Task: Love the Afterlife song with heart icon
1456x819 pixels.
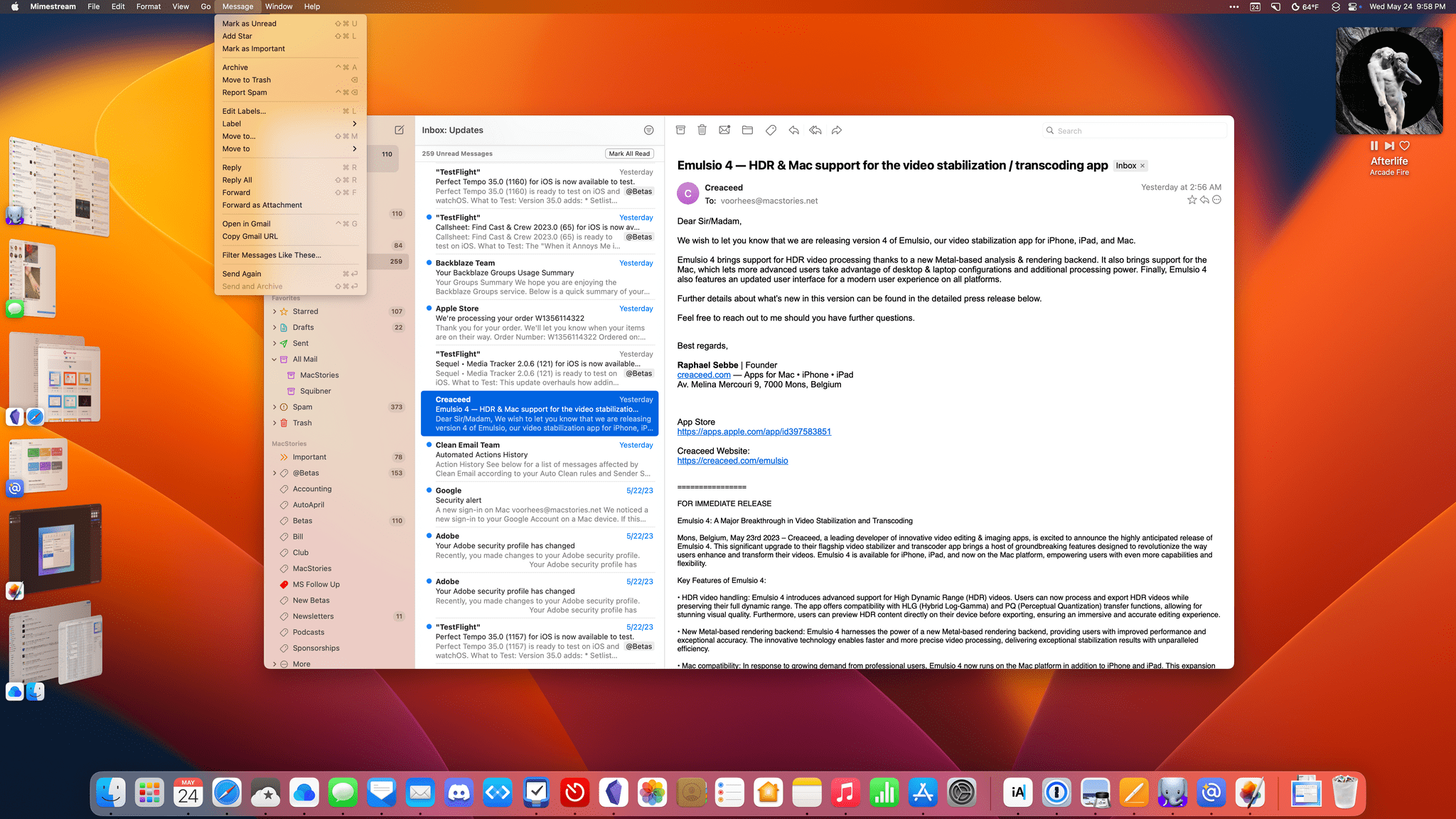Action: pos(1404,146)
